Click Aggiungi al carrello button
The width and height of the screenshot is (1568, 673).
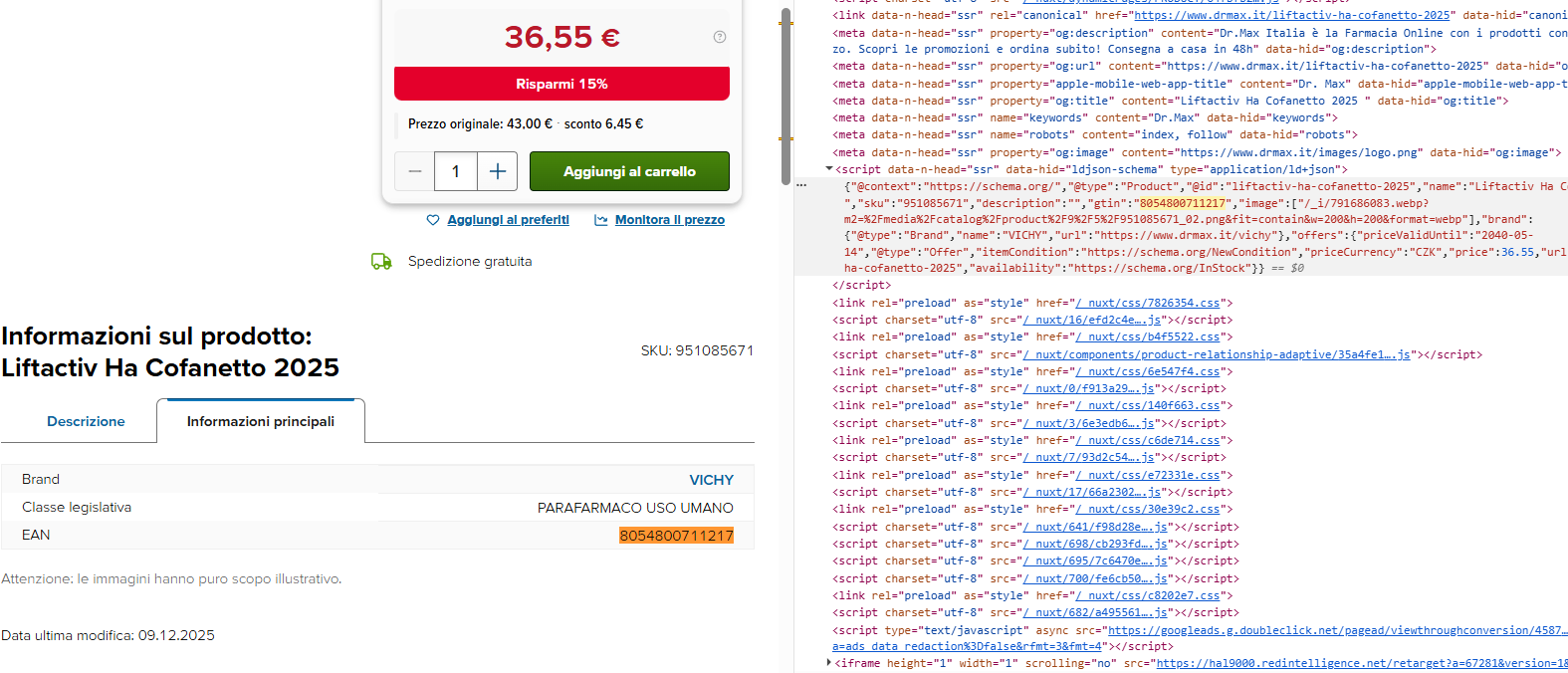[629, 171]
